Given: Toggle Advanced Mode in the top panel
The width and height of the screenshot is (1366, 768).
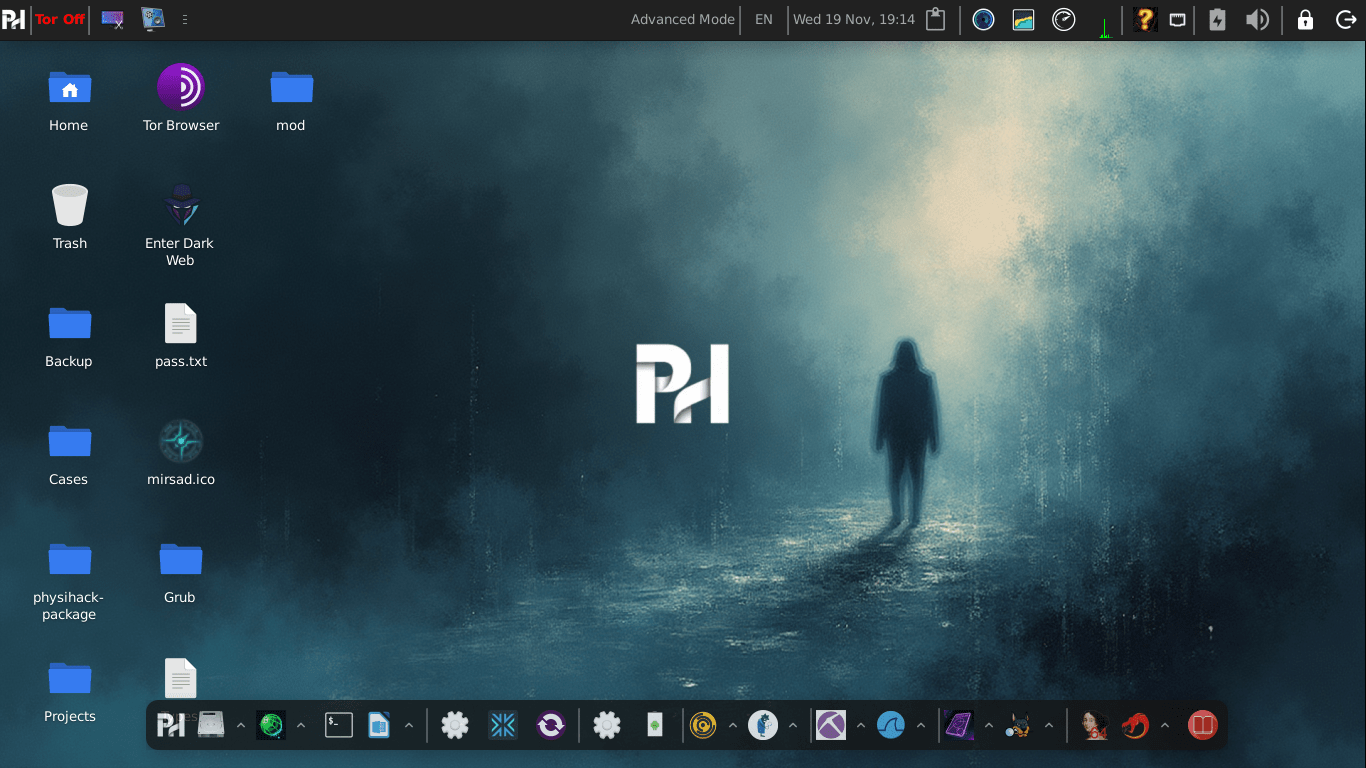Looking at the screenshot, I should click(682, 19).
